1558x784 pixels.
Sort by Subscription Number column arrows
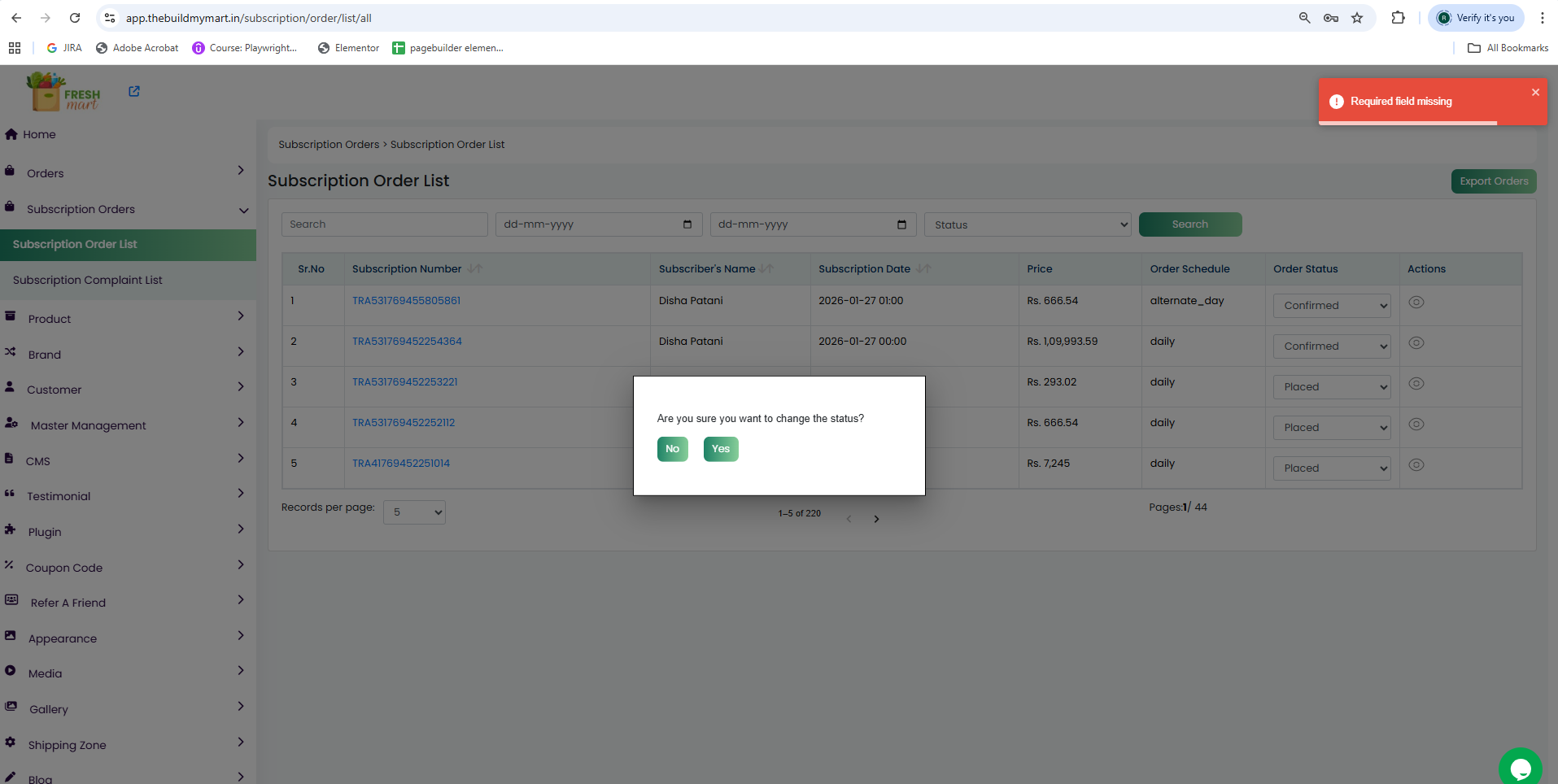[x=475, y=269]
